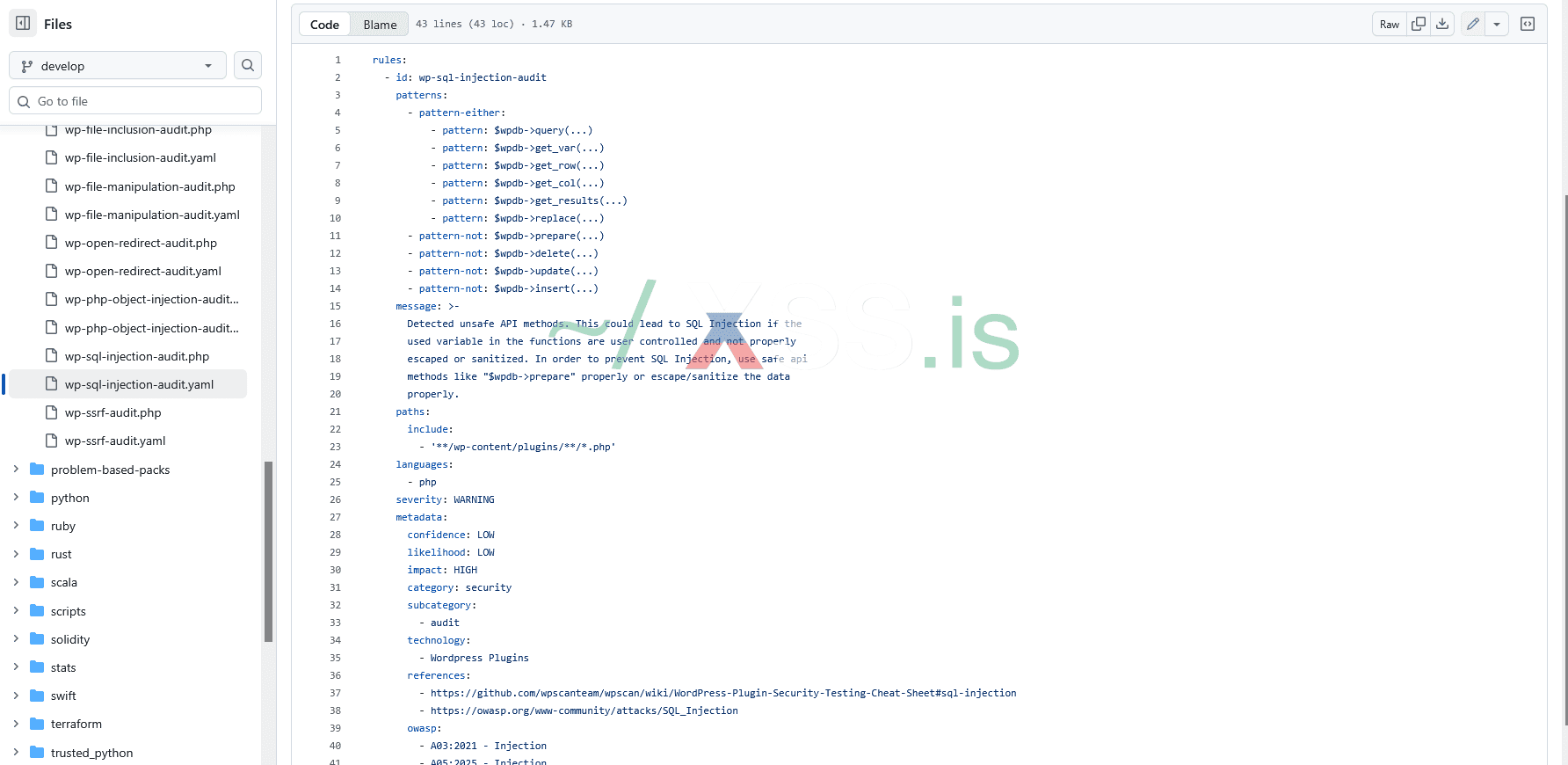The width and height of the screenshot is (1568, 765).
Task: Open the Raw file view
Action: (x=1390, y=24)
